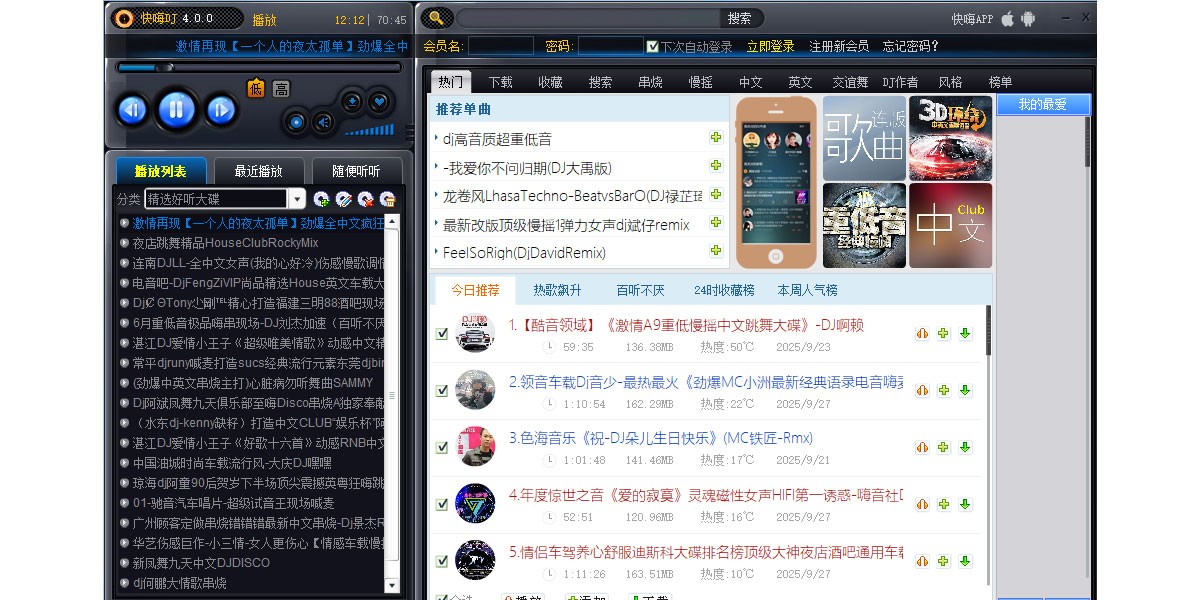Add a new category with the green plus icon
Image resolution: width=1200 pixels, height=600 pixels.
pyautogui.click(x=321, y=200)
